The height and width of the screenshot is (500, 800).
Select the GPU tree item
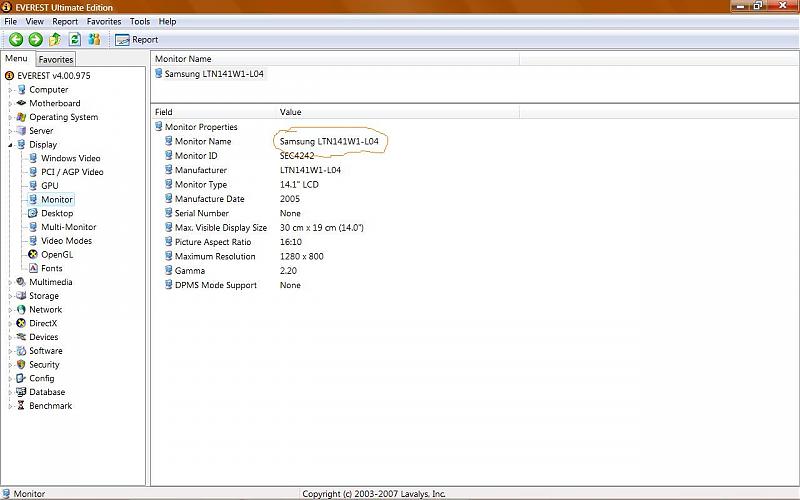pyautogui.click(x=49, y=186)
